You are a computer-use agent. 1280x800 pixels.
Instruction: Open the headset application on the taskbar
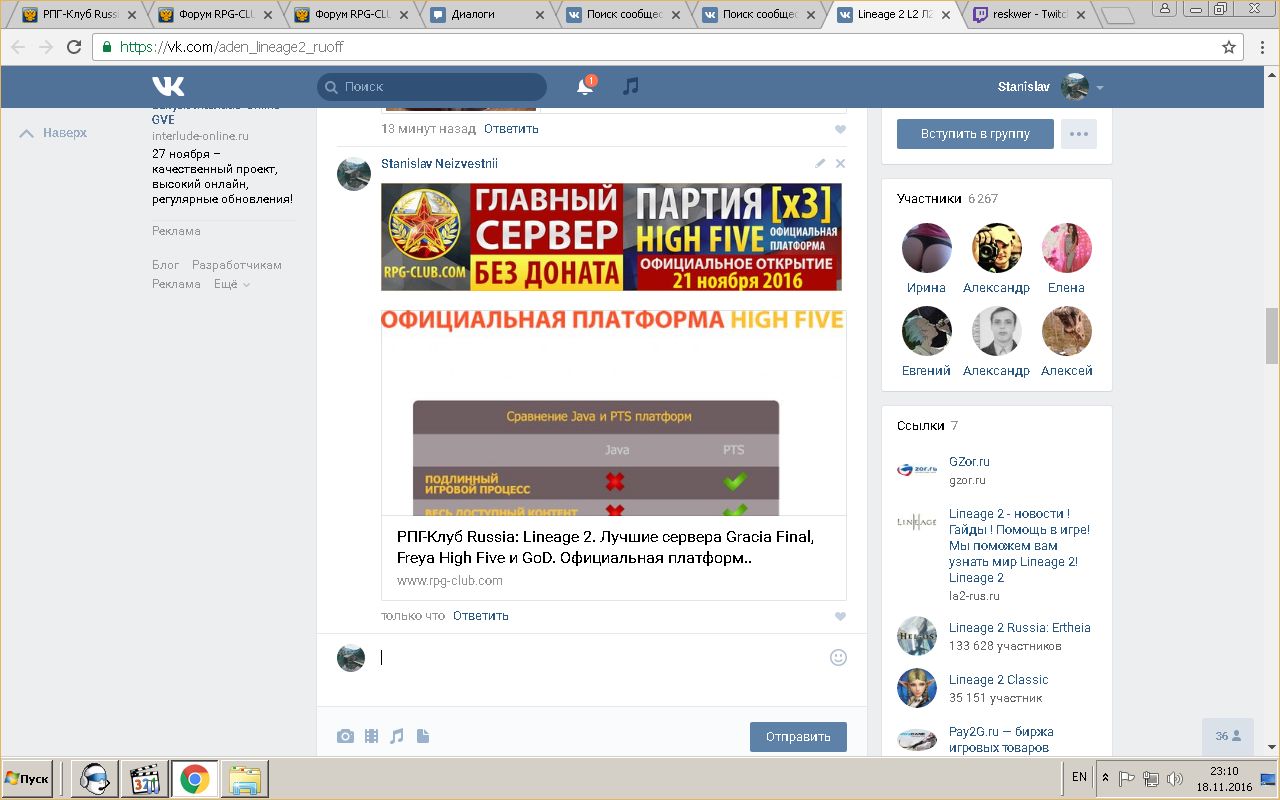click(x=97, y=778)
